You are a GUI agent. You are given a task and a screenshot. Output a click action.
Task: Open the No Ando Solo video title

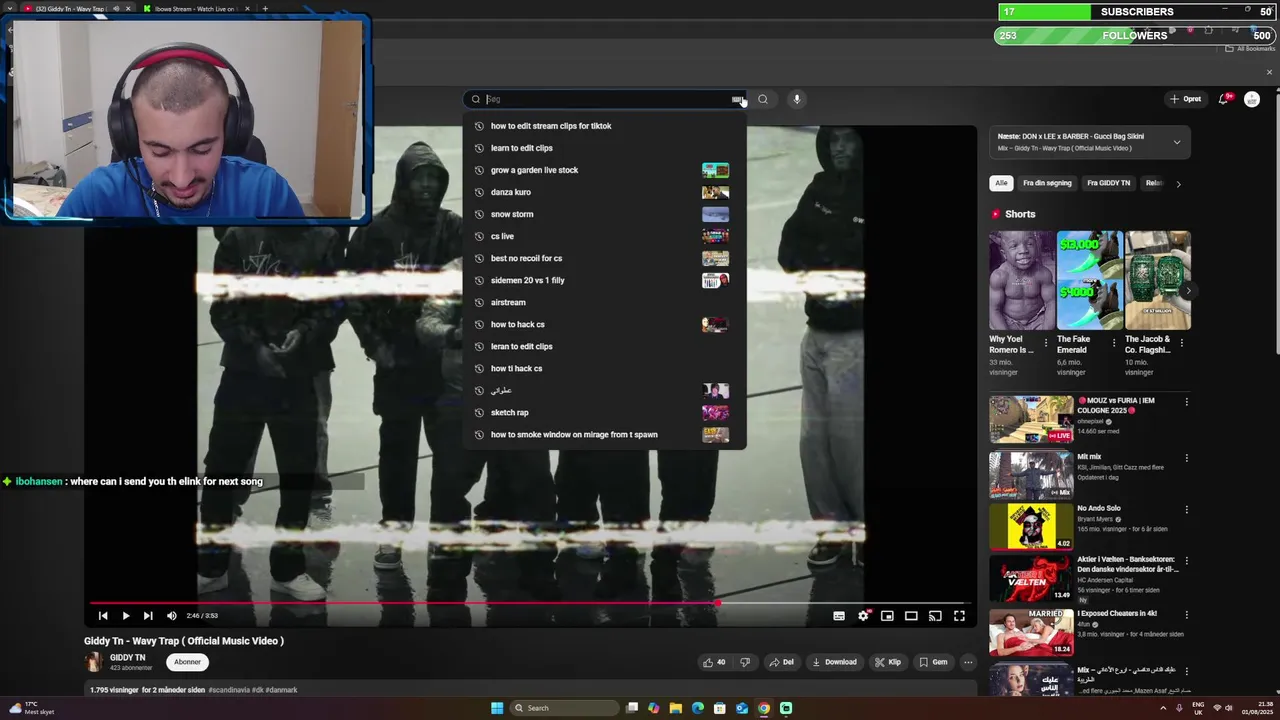[1099, 509]
